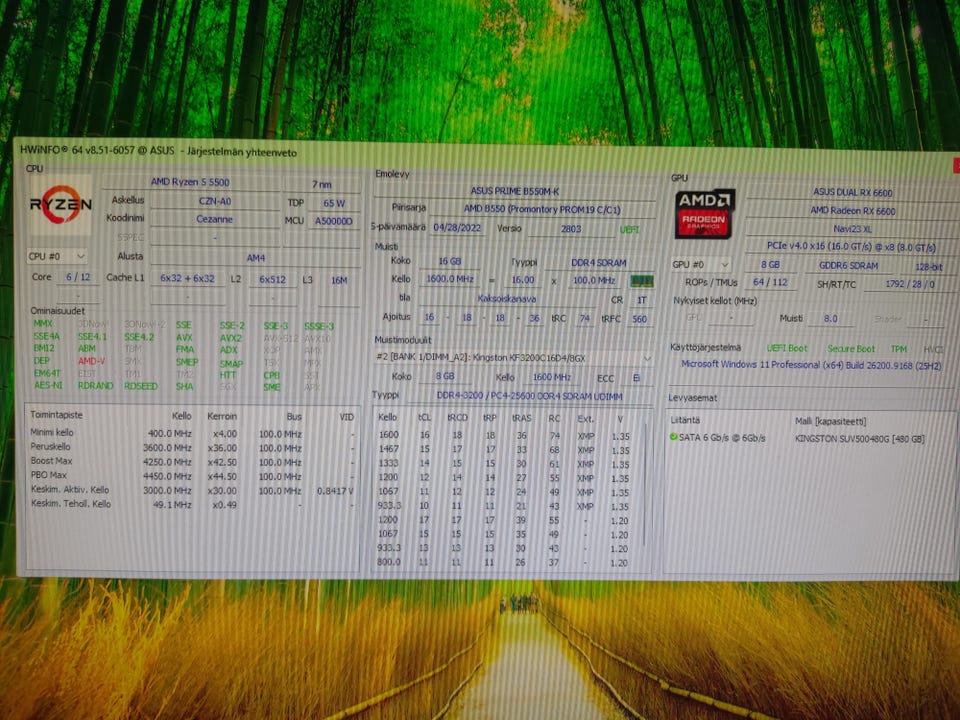Click the DDR4-3200 / PC4-25600 module type field
Screen dimensions: 960x720
[x=529, y=396]
